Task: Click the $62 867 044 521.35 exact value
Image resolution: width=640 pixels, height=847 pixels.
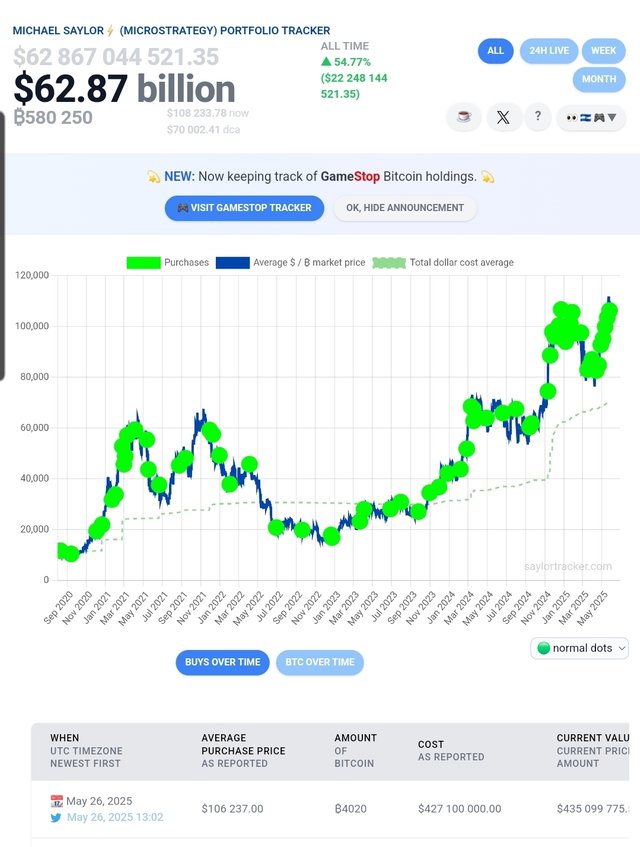Action: pyautogui.click(x=116, y=57)
